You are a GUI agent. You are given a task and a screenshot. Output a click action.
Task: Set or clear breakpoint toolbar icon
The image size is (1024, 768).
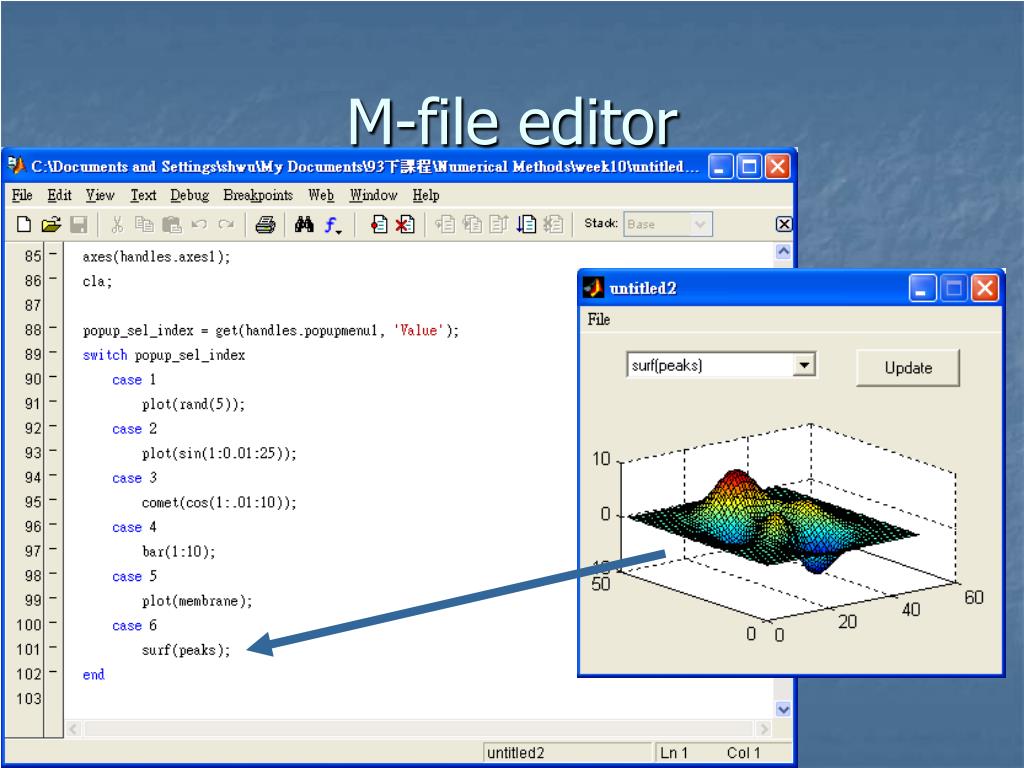[x=379, y=225]
